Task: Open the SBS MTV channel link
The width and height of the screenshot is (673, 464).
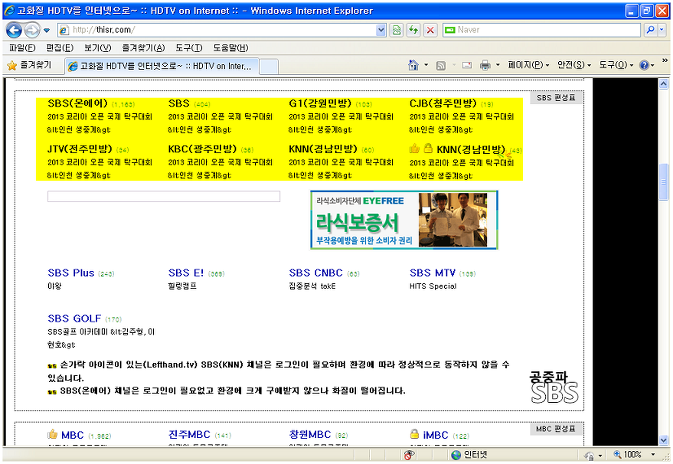Action: point(433,273)
